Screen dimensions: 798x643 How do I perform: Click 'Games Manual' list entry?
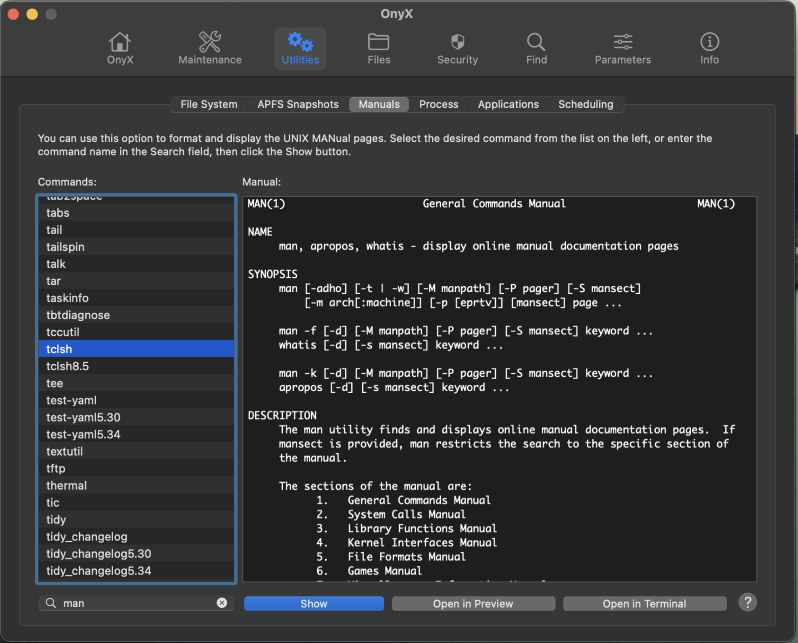[384, 571]
